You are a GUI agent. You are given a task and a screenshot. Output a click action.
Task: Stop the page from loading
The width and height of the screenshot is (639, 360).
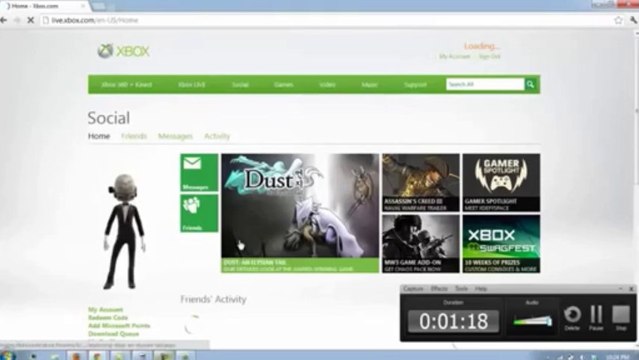point(31,20)
